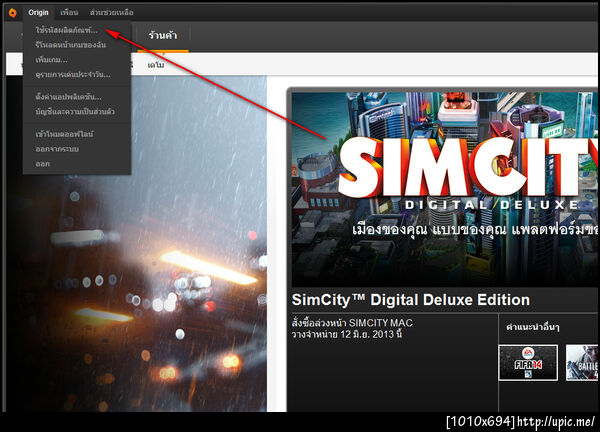This screenshot has height=432, width=600.
Task: Open SimCity™ Digital Deluxe Edition title link
Action: tap(411, 300)
